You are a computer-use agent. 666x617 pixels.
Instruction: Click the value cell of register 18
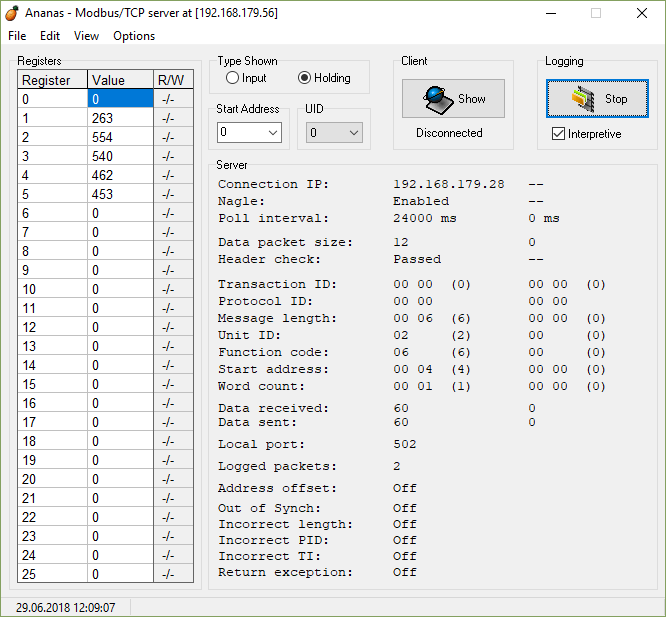120,441
